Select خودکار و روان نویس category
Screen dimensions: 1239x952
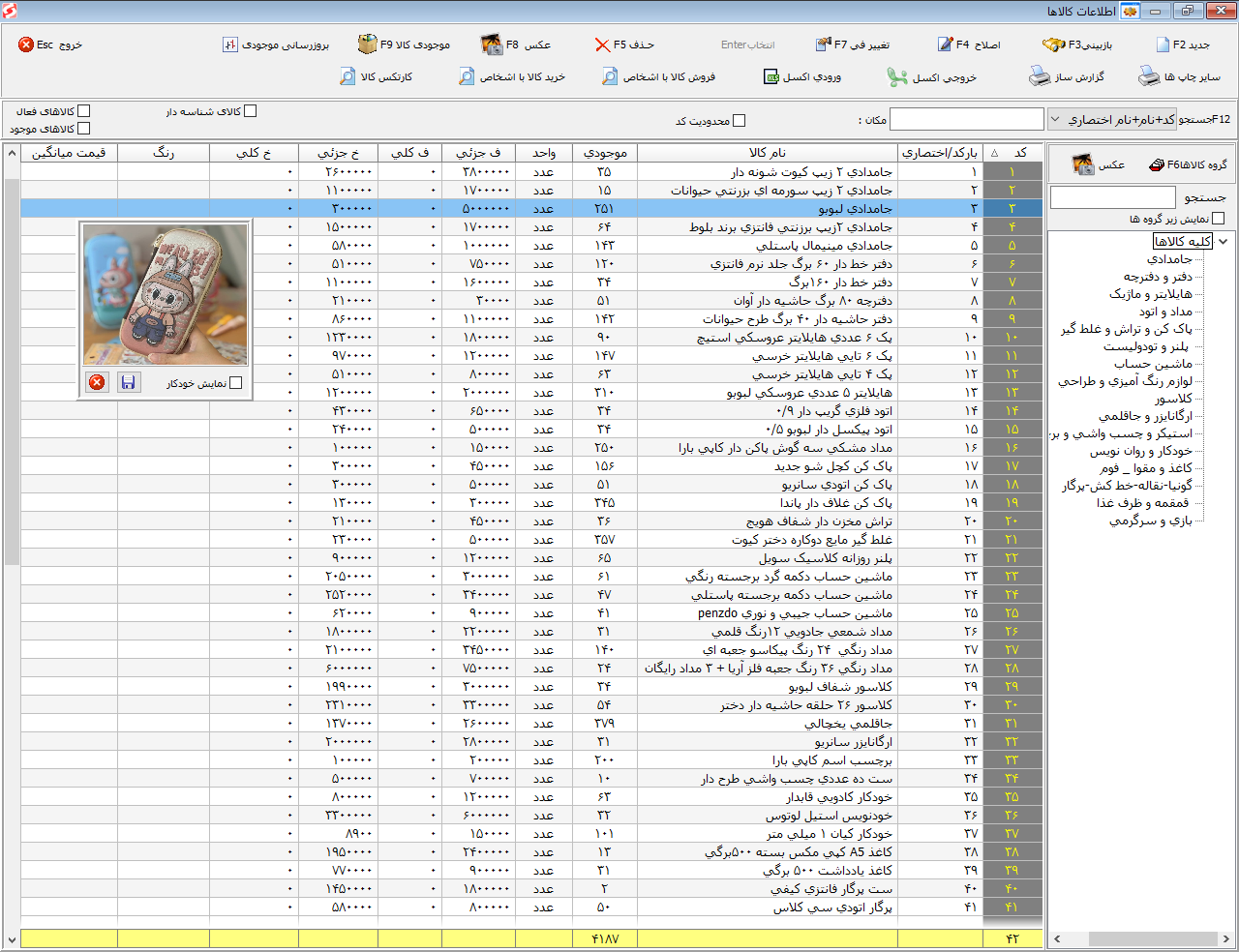(1141, 451)
